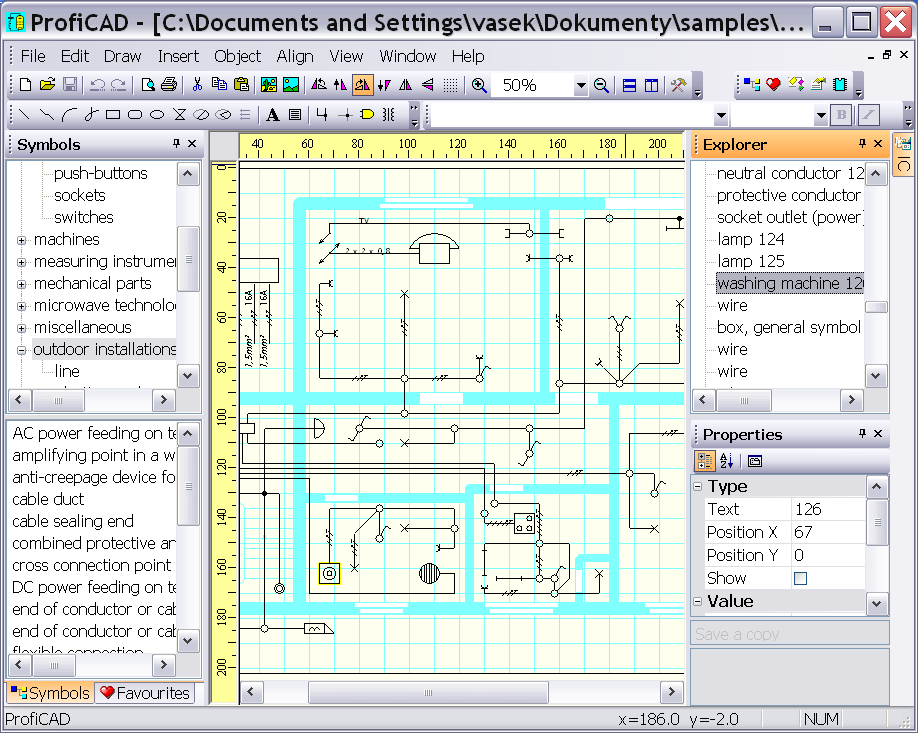Image resolution: width=918 pixels, height=733 pixels.
Task: Toggle italic text formatting
Action: pos(868,115)
